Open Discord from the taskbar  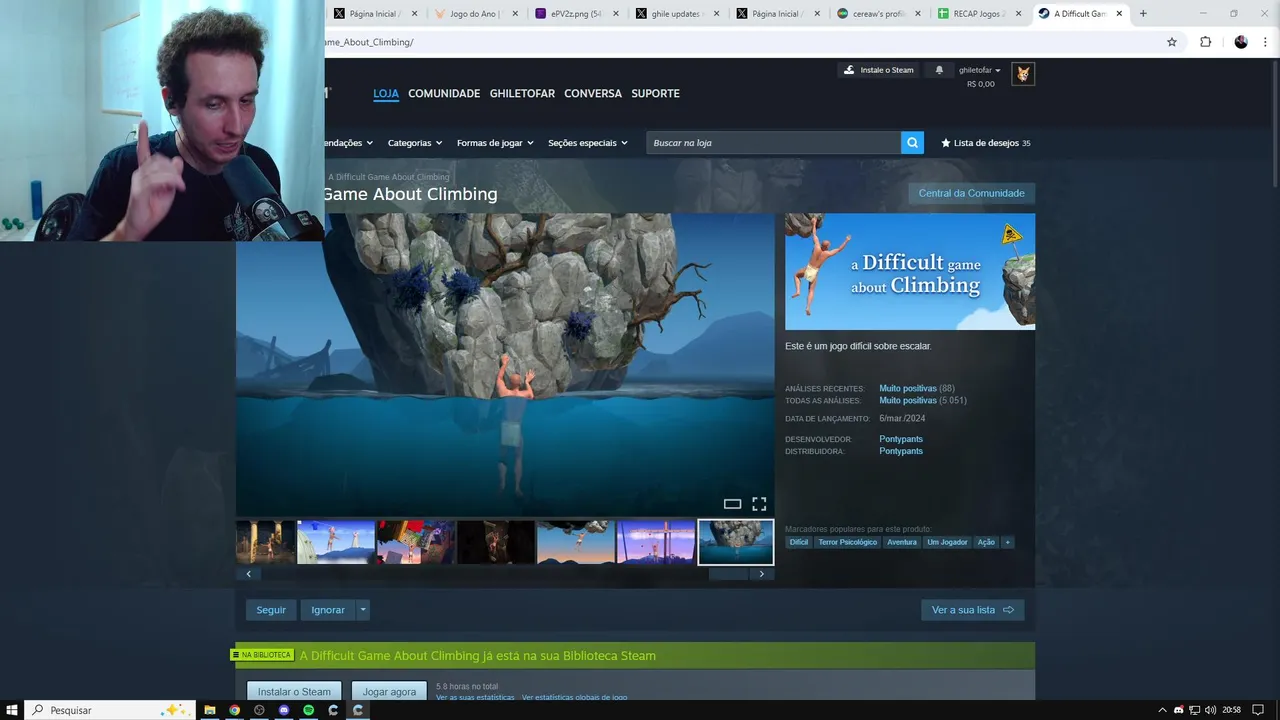(x=284, y=710)
